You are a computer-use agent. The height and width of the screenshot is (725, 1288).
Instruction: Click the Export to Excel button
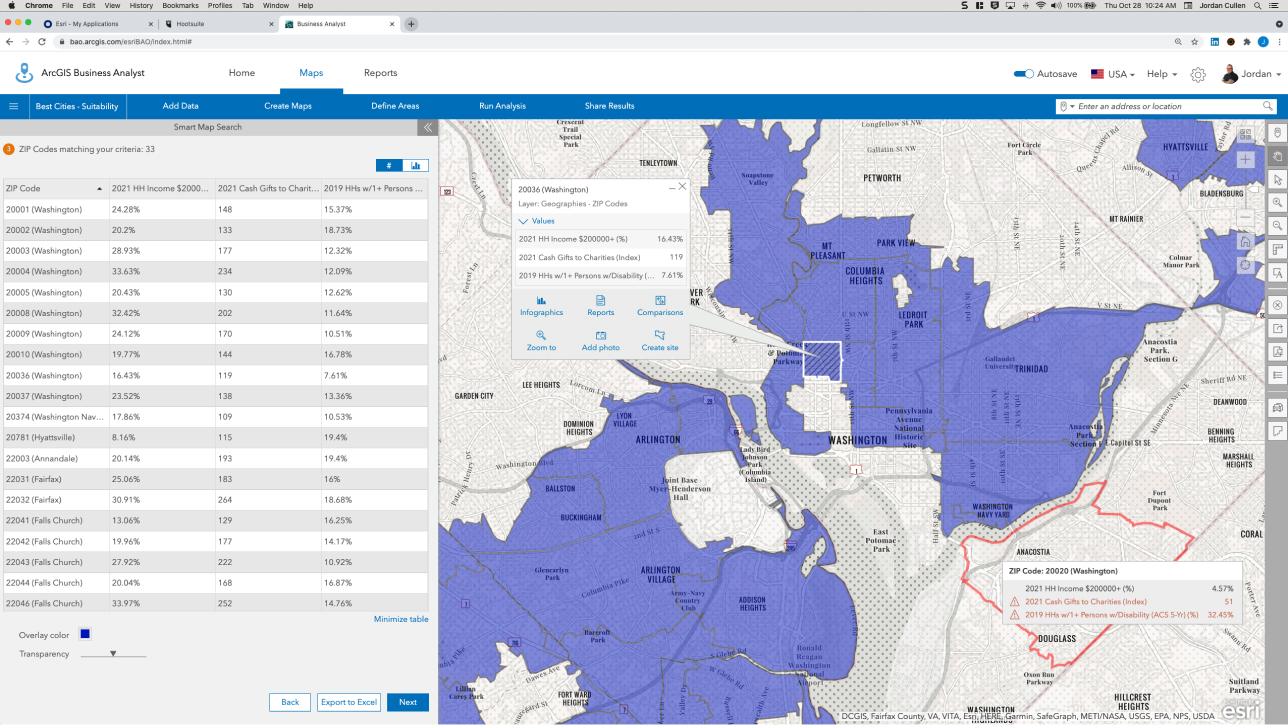tap(349, 702)
